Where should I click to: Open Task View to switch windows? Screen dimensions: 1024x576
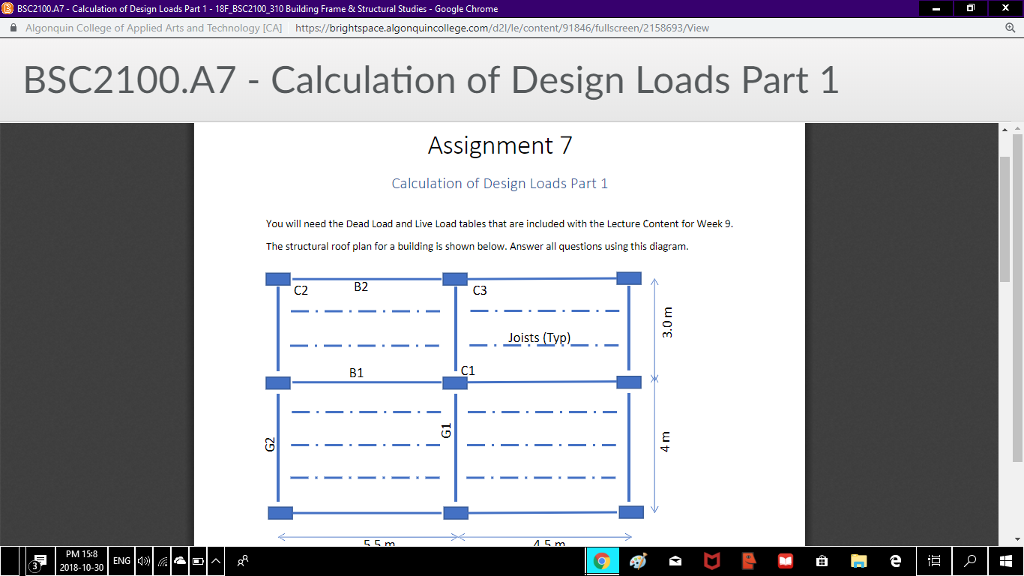pos(934,561)
